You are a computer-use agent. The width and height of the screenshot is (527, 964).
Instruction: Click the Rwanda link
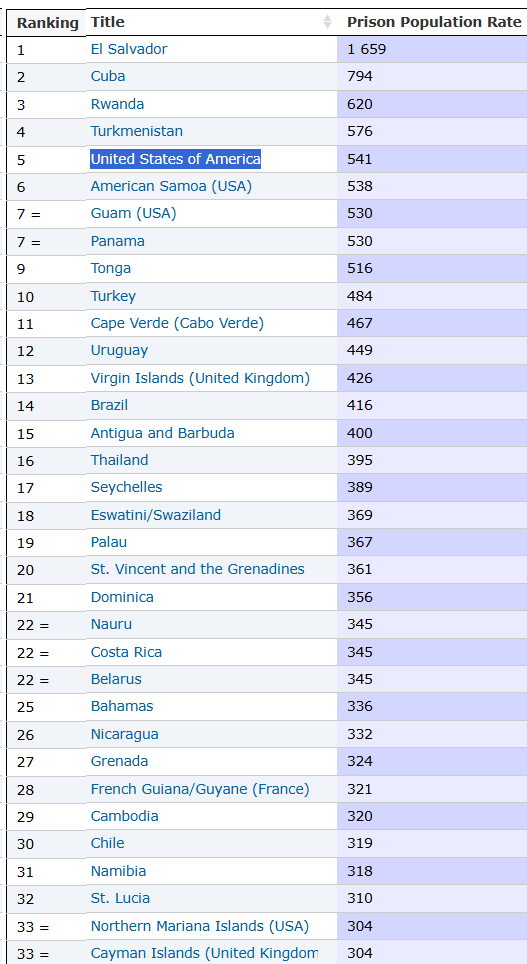coord(117,104)
